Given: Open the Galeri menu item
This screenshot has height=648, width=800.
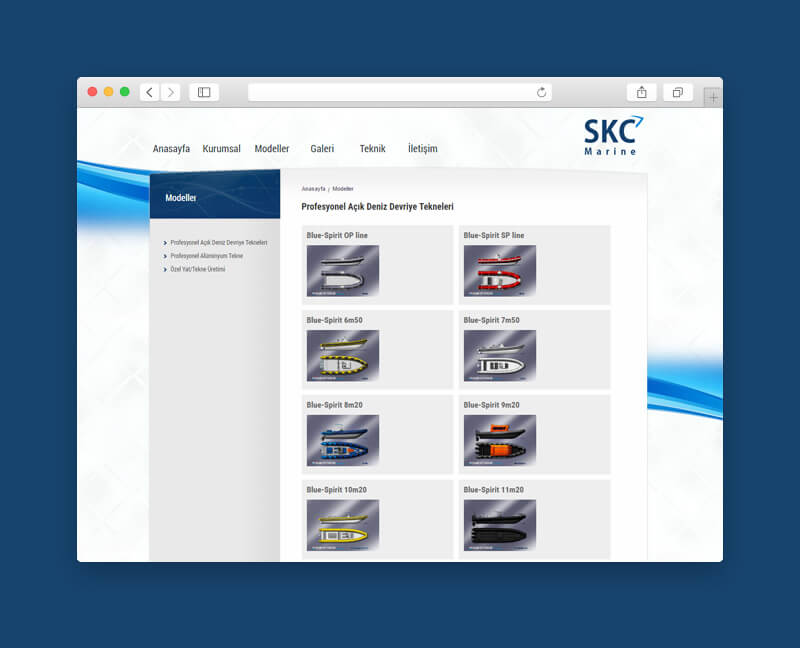Looking at the screenshot, I should click(322, 148).
